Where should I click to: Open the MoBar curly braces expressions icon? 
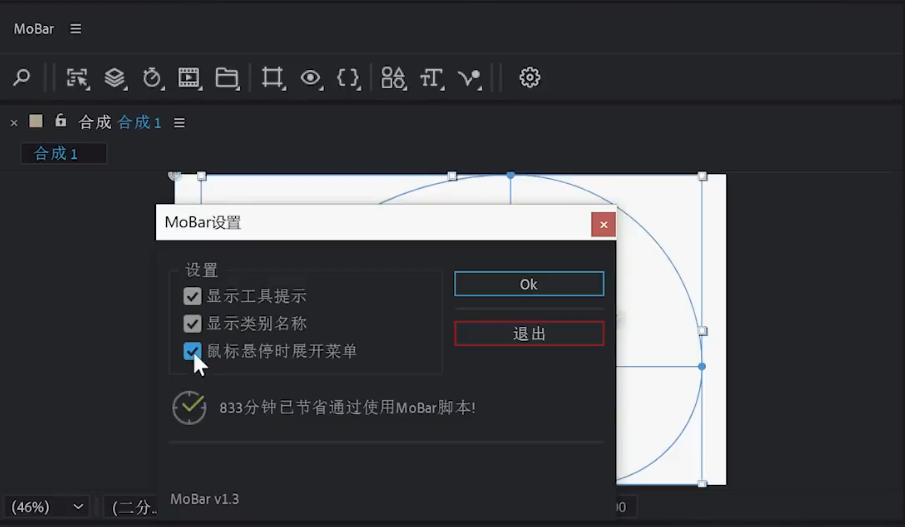tap(349, 78)
